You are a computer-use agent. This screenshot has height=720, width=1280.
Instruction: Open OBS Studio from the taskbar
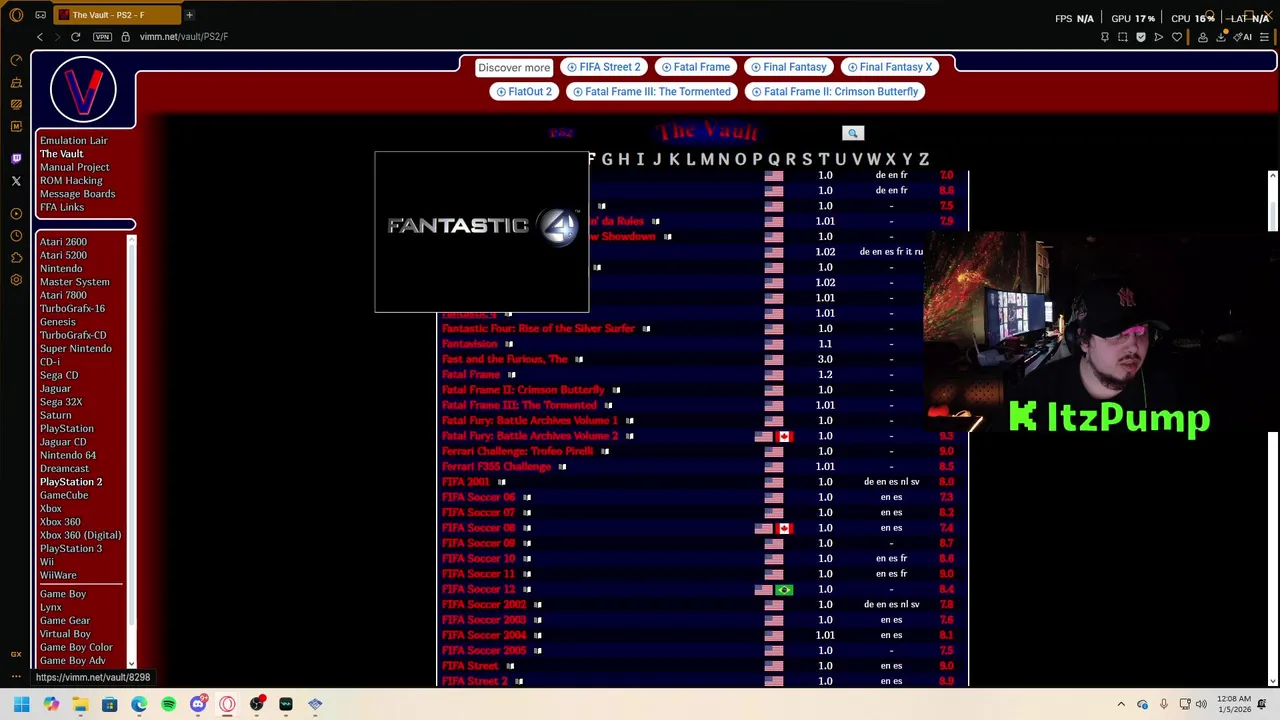(x=257, y=704)
